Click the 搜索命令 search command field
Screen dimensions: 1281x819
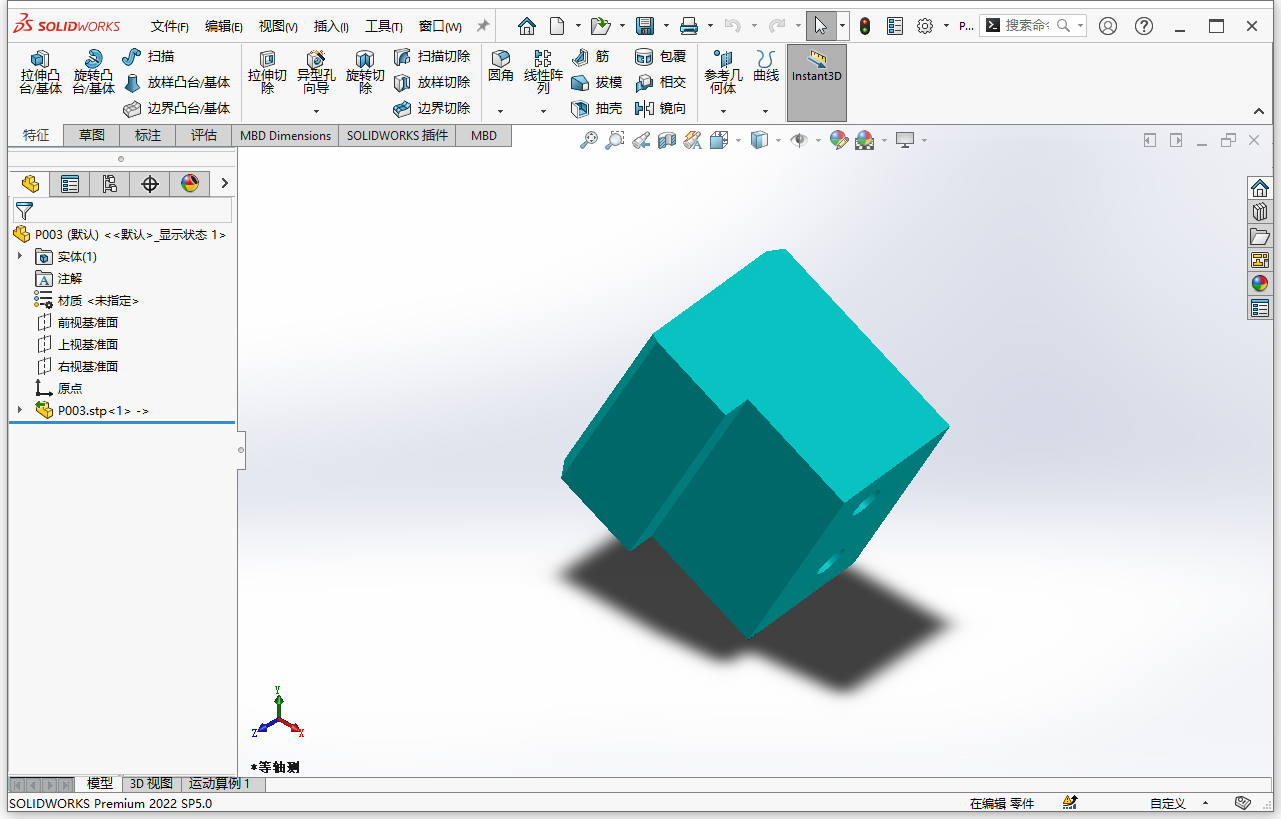1032,26
